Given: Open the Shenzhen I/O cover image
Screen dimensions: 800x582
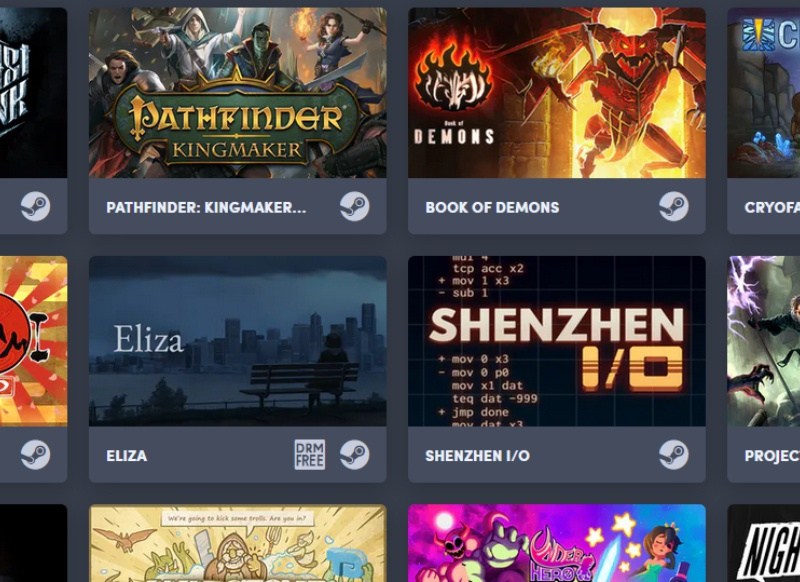Looking at the screenshot, I should click(557, 341).
